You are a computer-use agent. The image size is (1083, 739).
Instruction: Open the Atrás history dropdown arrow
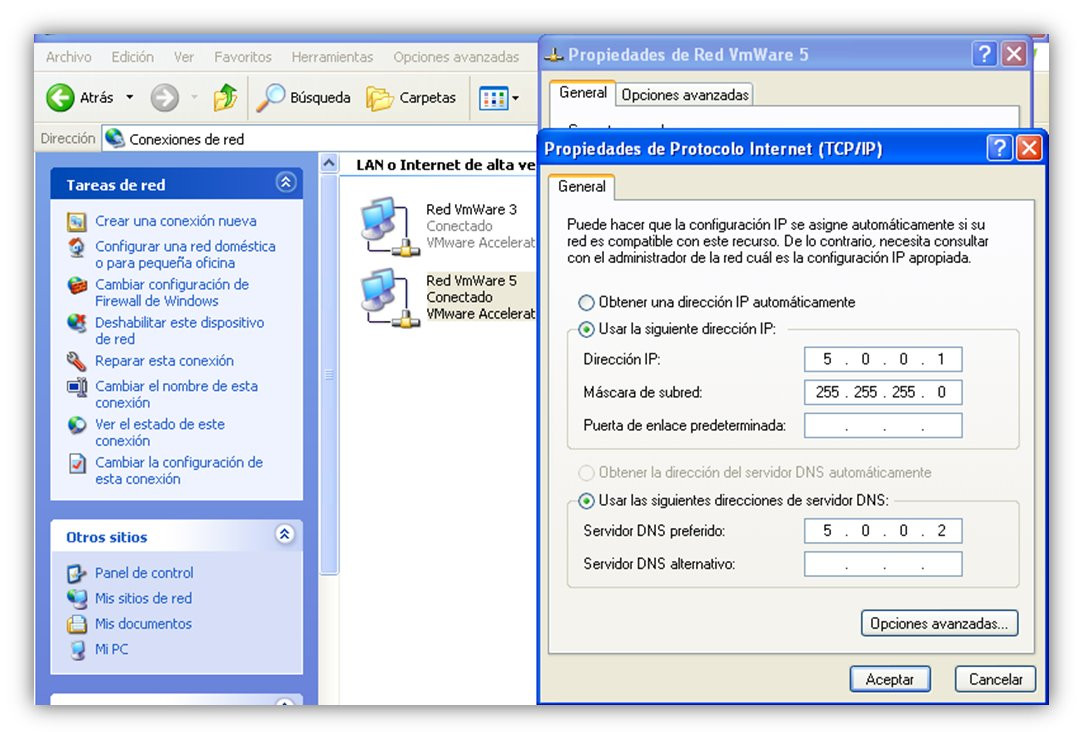(x=129, y=97)
